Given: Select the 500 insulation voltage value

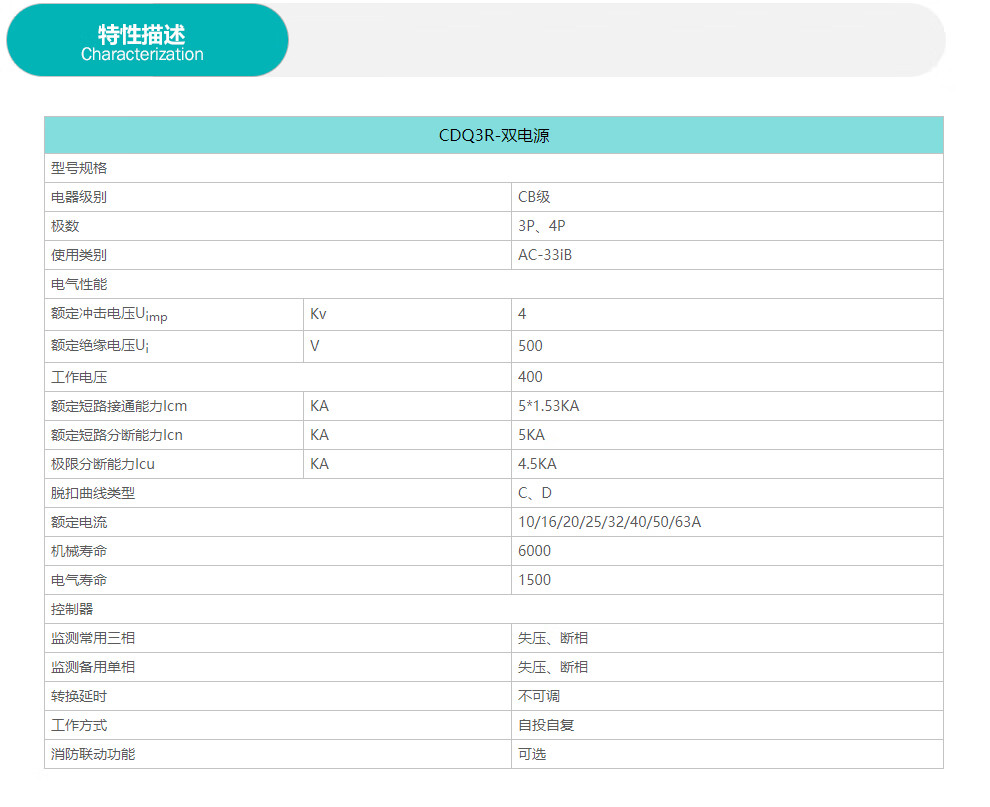Looking at the screenshot, I should [530, 346].
